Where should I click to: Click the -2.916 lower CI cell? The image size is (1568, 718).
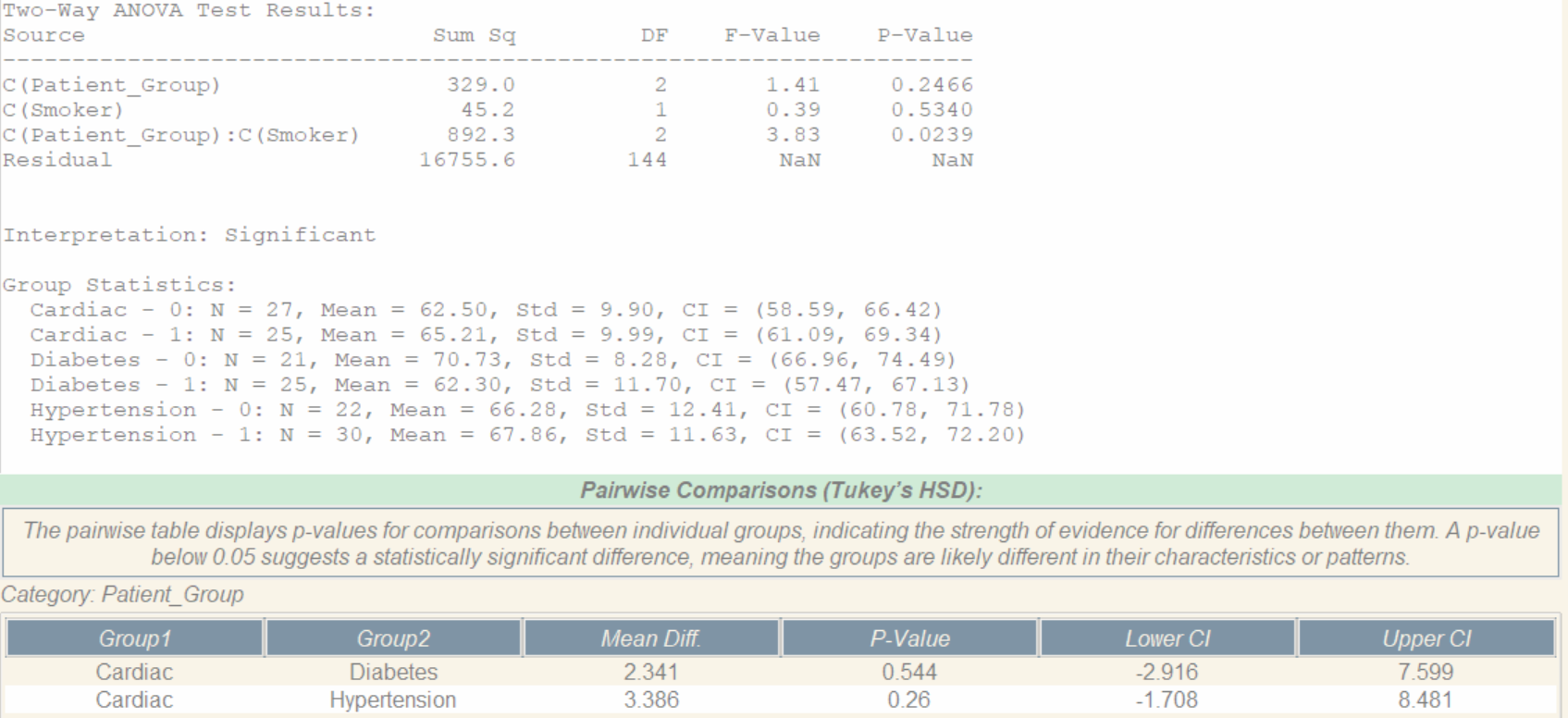[1167, 672]
